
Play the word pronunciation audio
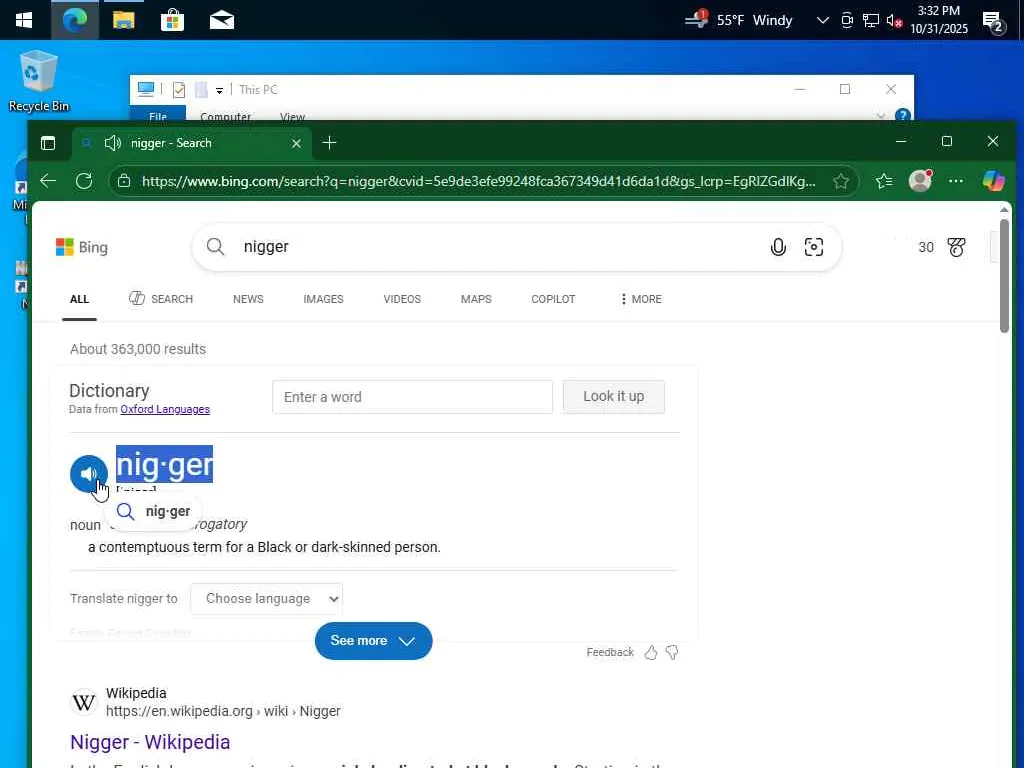tap(89, 474)
